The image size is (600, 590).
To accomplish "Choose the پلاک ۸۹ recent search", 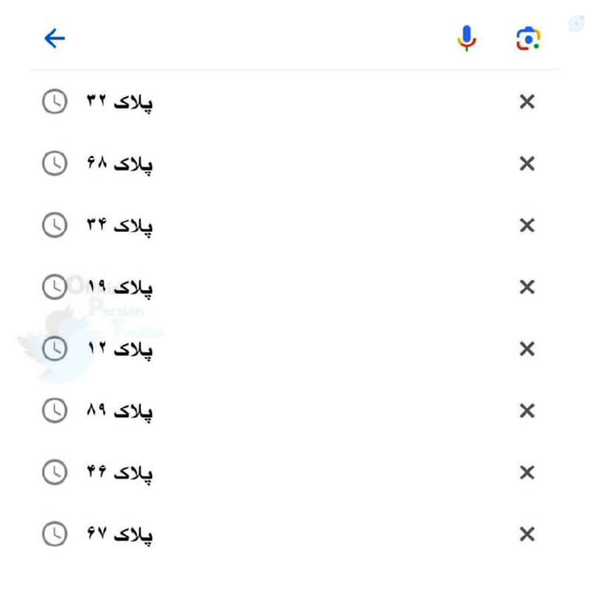I will (119, 411).
